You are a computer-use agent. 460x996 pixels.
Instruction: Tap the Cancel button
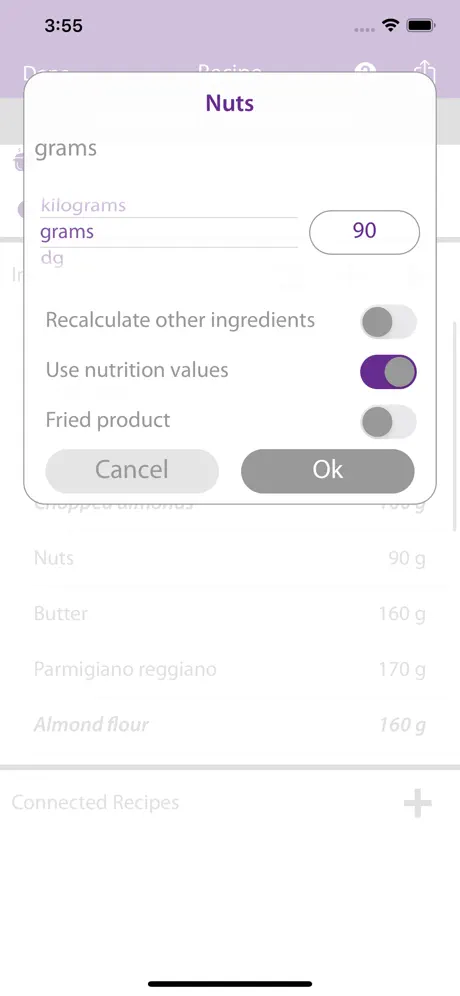[132, 471]
